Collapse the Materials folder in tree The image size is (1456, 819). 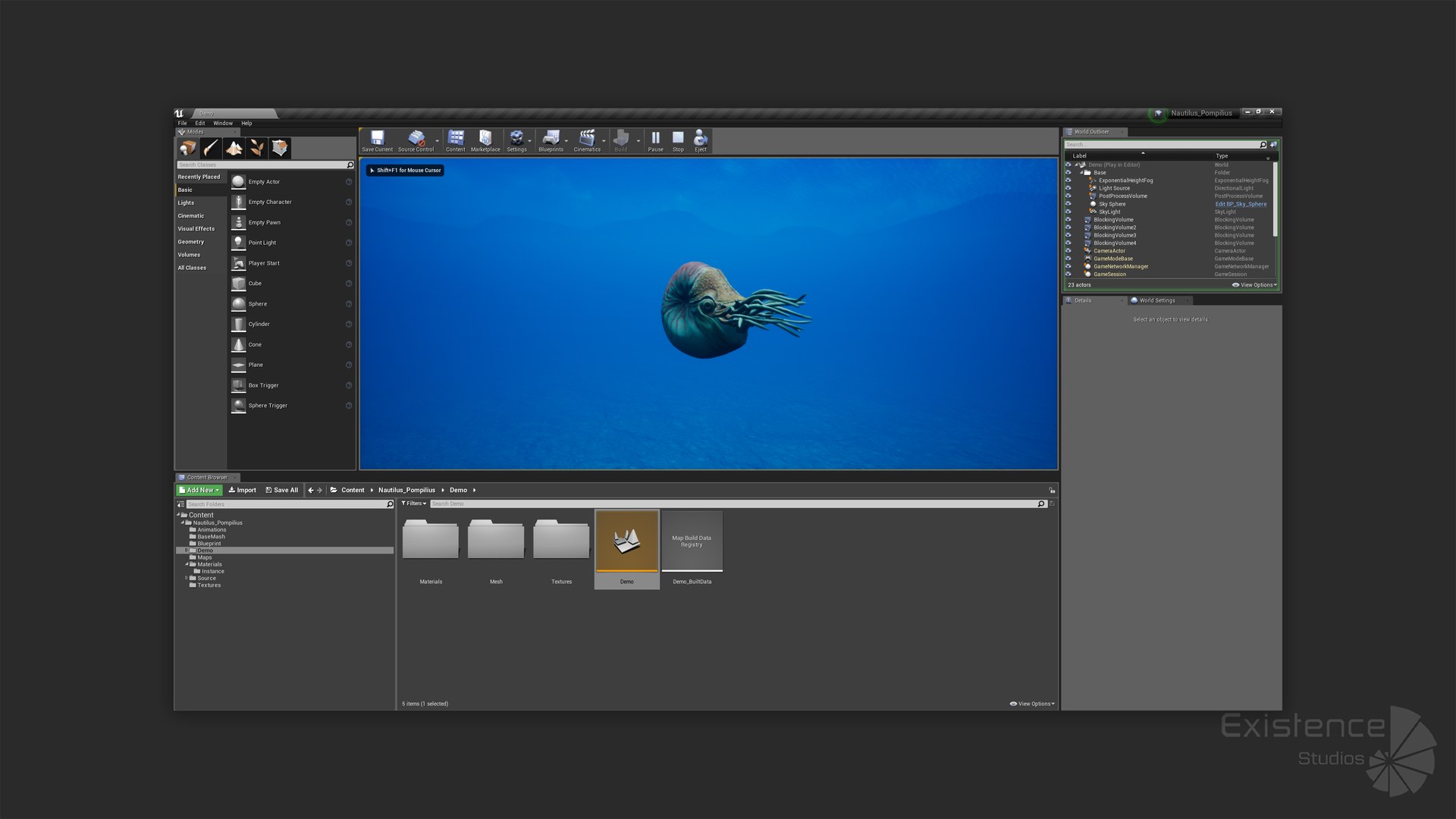[x=187, y=564]
